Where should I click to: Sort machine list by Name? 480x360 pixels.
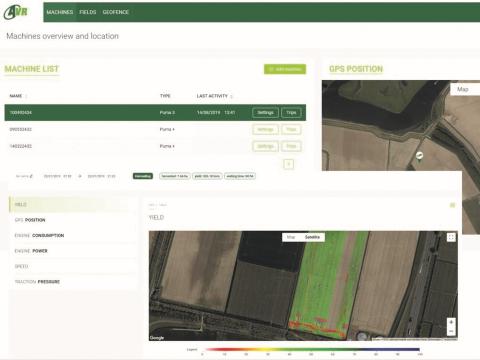pyautogui.click(x=18, y=96)
